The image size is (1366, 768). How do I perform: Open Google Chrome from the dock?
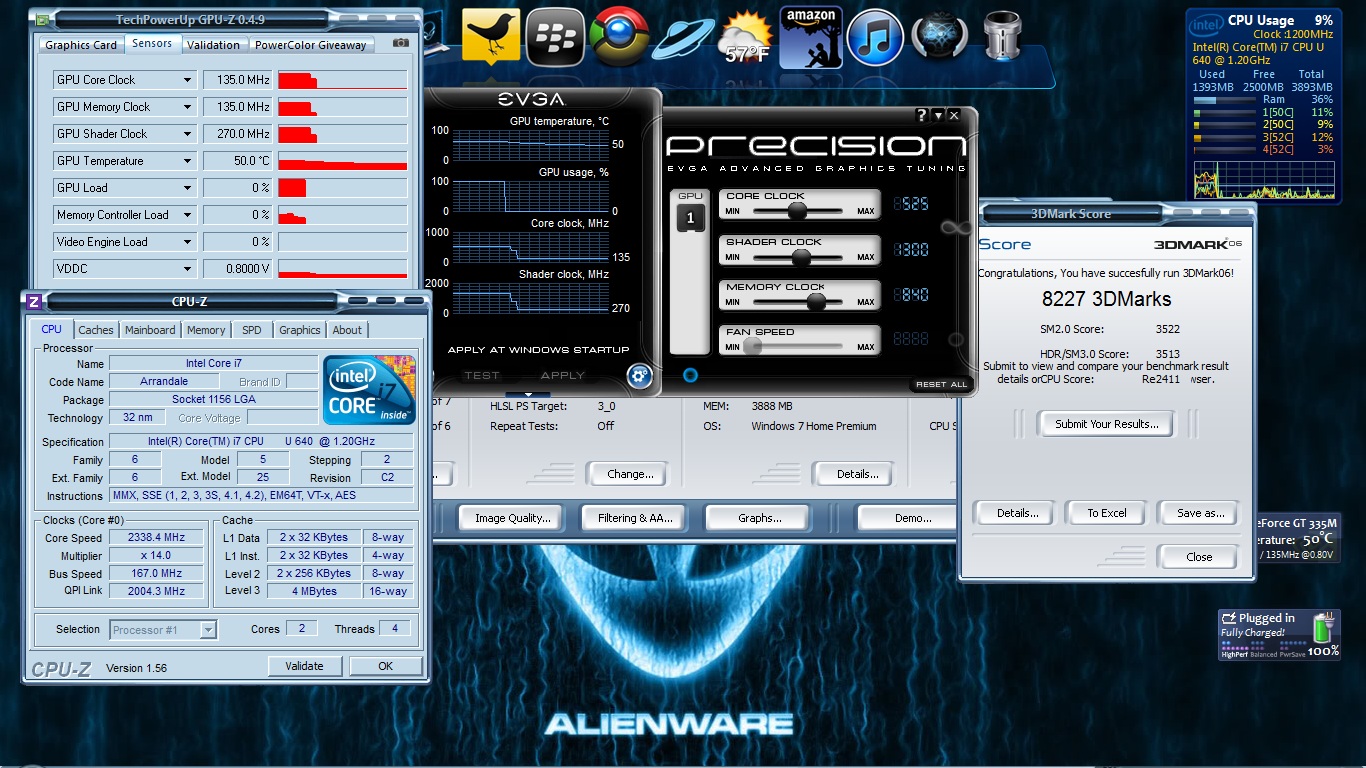pyautogui.click(x=618, y=37)
